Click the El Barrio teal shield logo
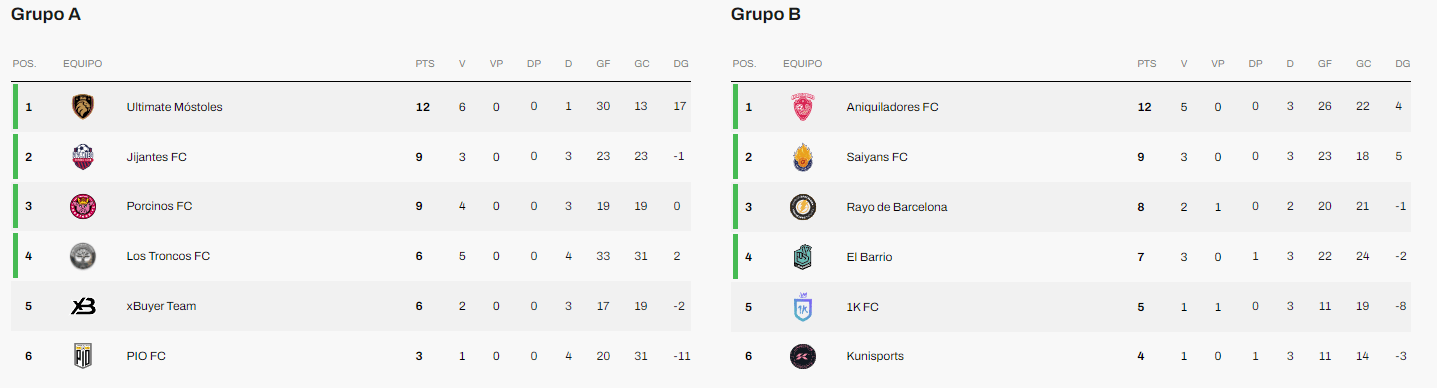 (x=803, y=257)
